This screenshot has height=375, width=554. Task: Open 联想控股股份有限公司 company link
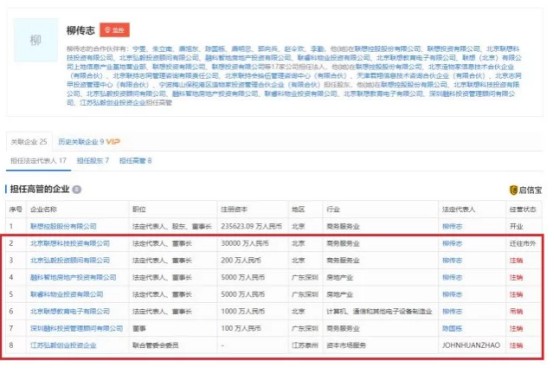click(63, 226)
